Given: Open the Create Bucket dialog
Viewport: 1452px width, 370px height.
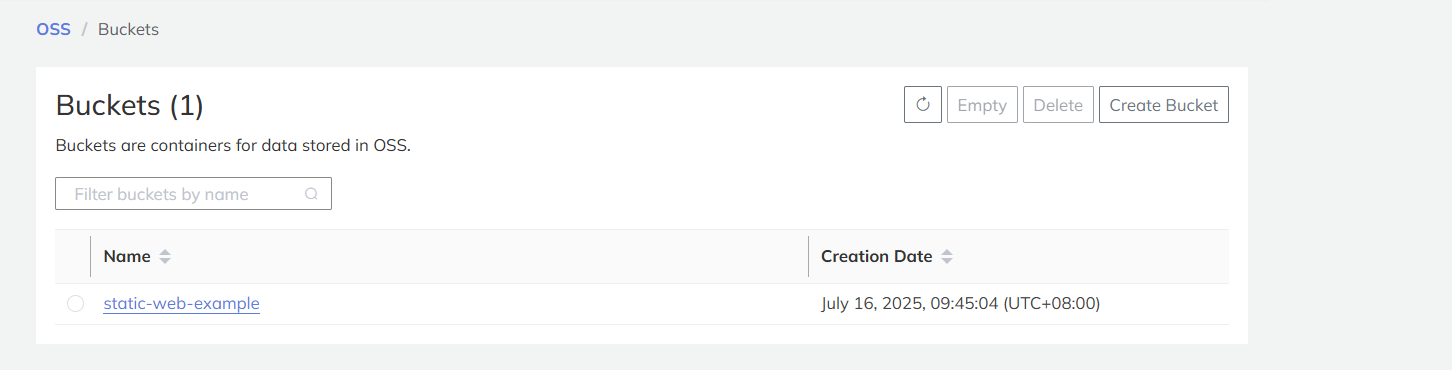Looking at the screenshot, I should pyautogui.click(x=1164, y=105).
